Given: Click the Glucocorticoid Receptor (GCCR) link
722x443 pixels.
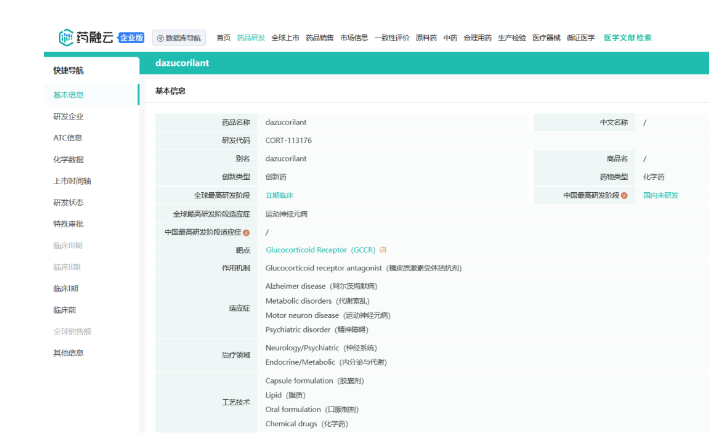Looking at the screenshot, I should click(320, 250).
